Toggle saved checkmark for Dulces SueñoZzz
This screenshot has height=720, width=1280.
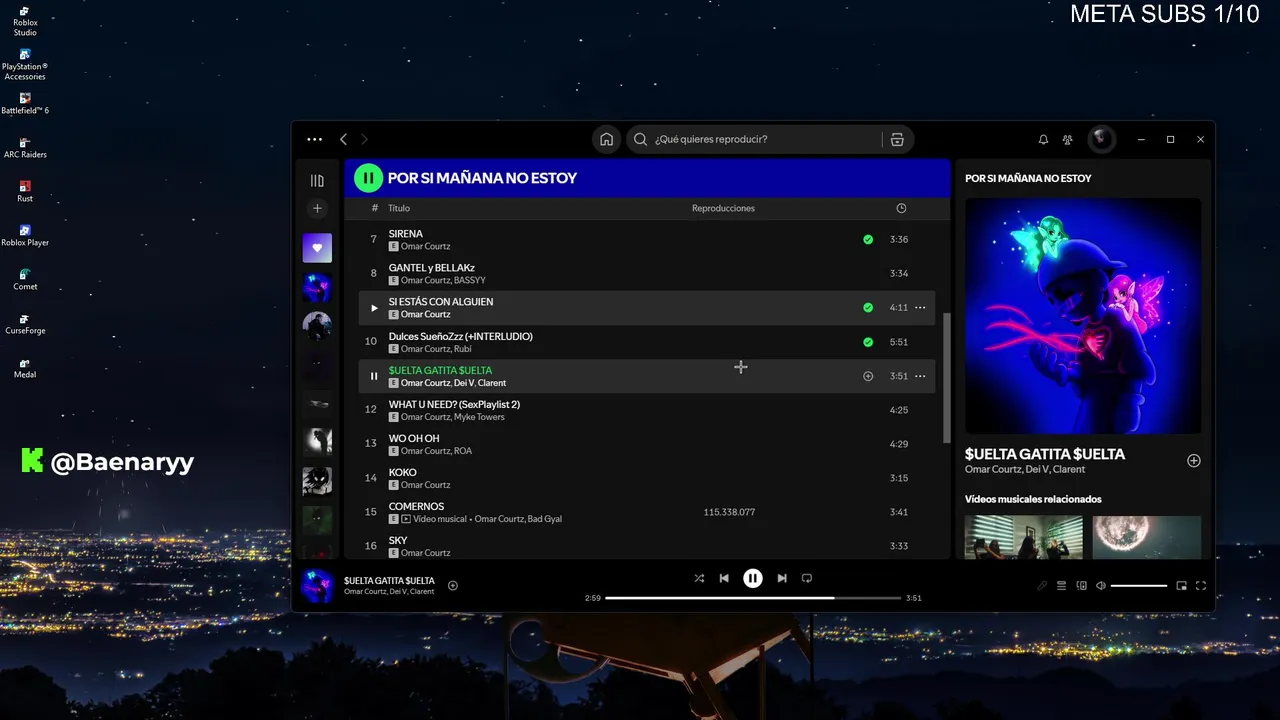[868, 342]
